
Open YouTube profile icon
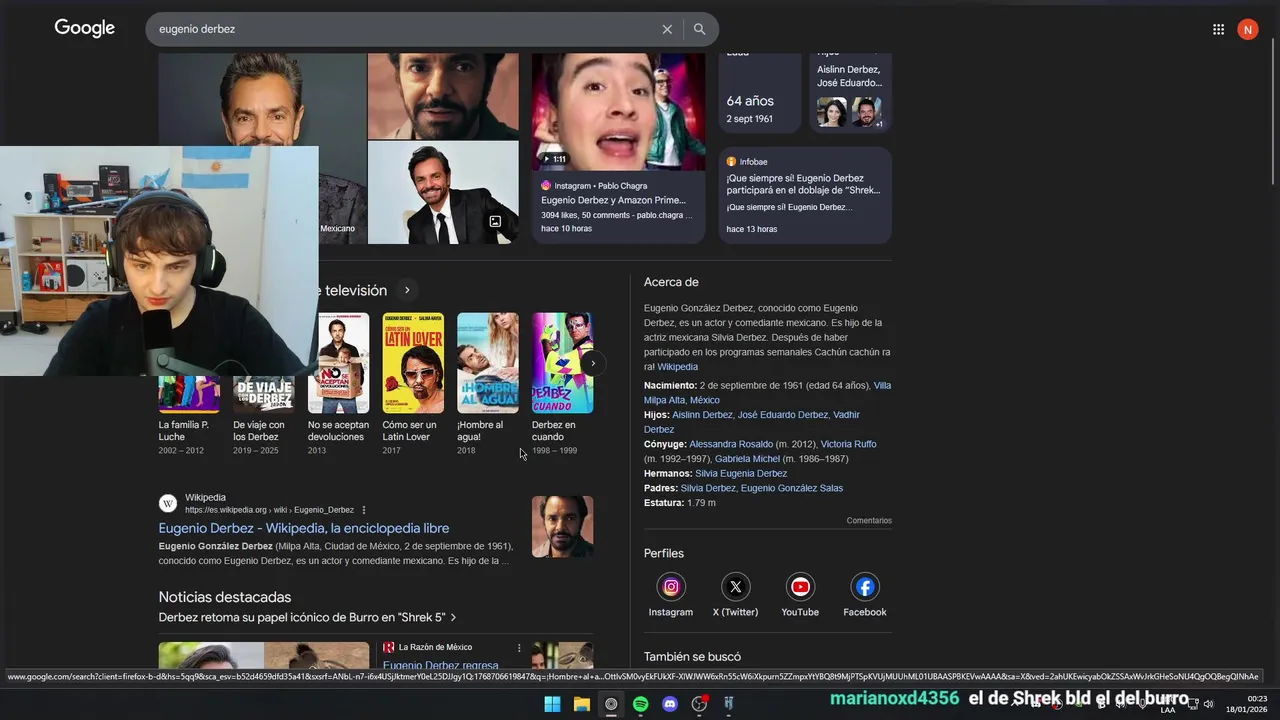[800, 587]
